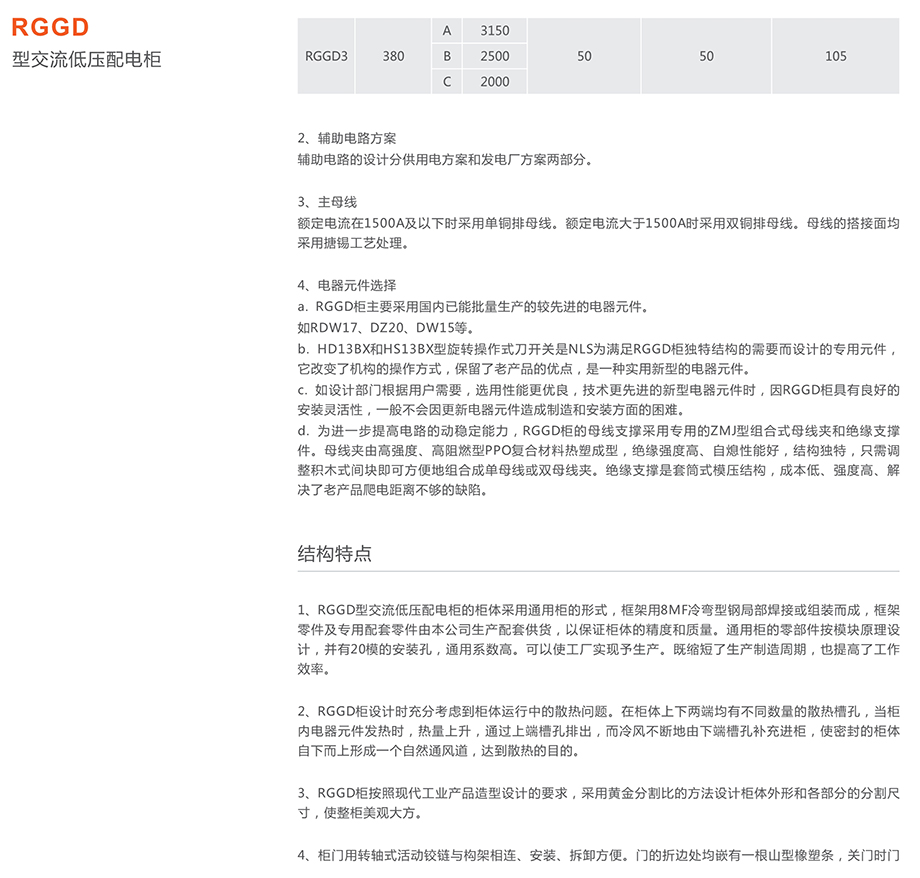The width and height of the screenshot is (920, 878).
Task: Click the 380 value in table
Action: 394,56
